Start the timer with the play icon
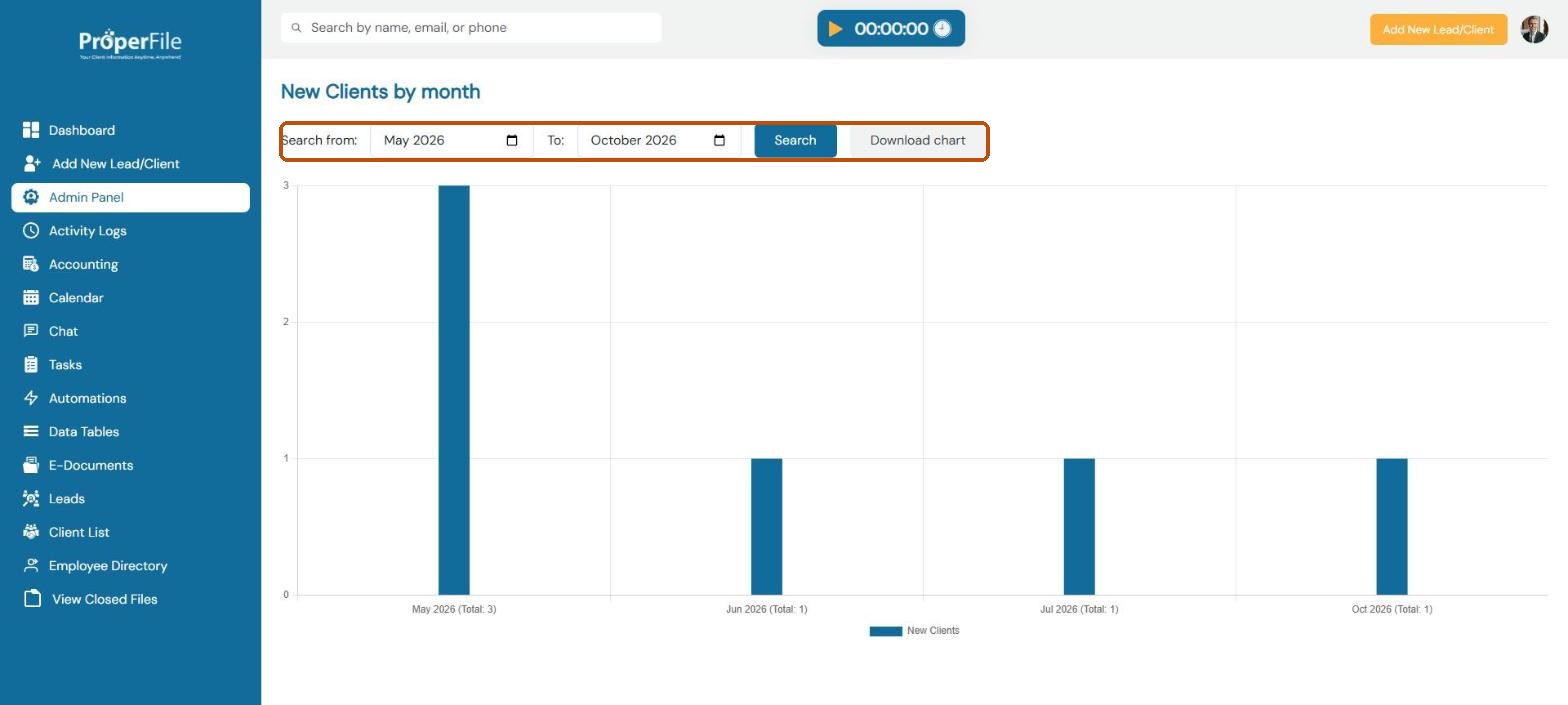 tap(835, 29)
